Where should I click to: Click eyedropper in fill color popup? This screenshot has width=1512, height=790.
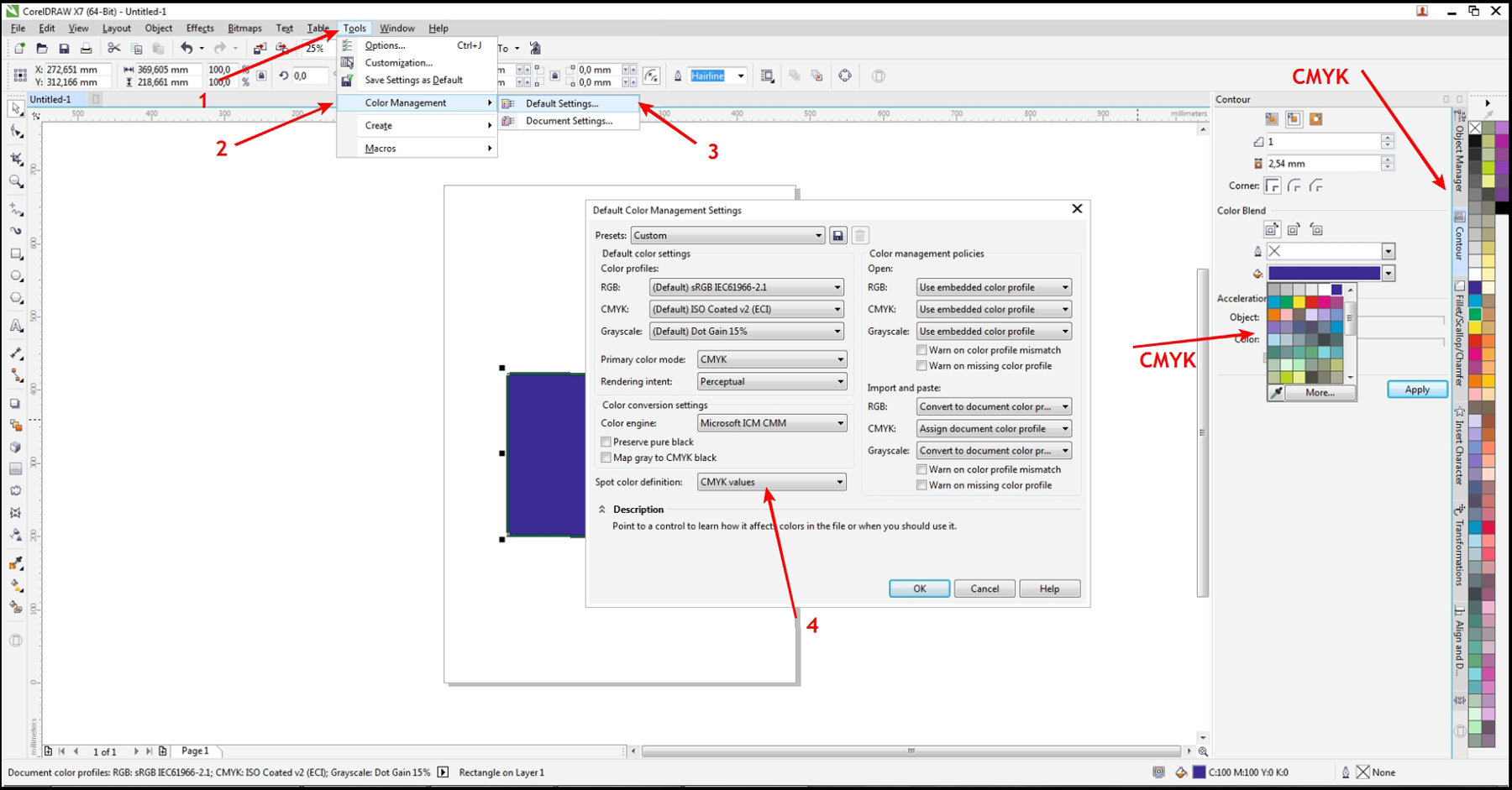[1276, 393]
